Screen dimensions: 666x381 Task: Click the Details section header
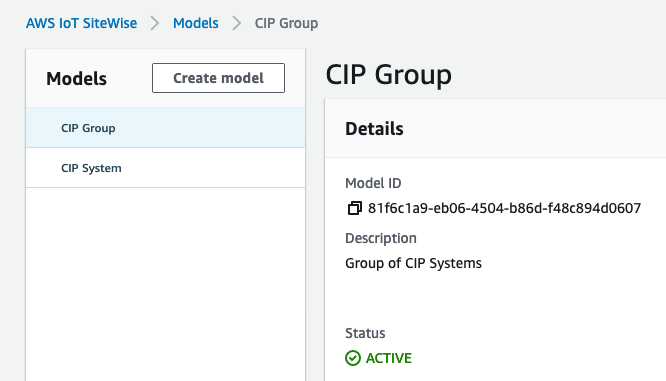pos(374,129)
